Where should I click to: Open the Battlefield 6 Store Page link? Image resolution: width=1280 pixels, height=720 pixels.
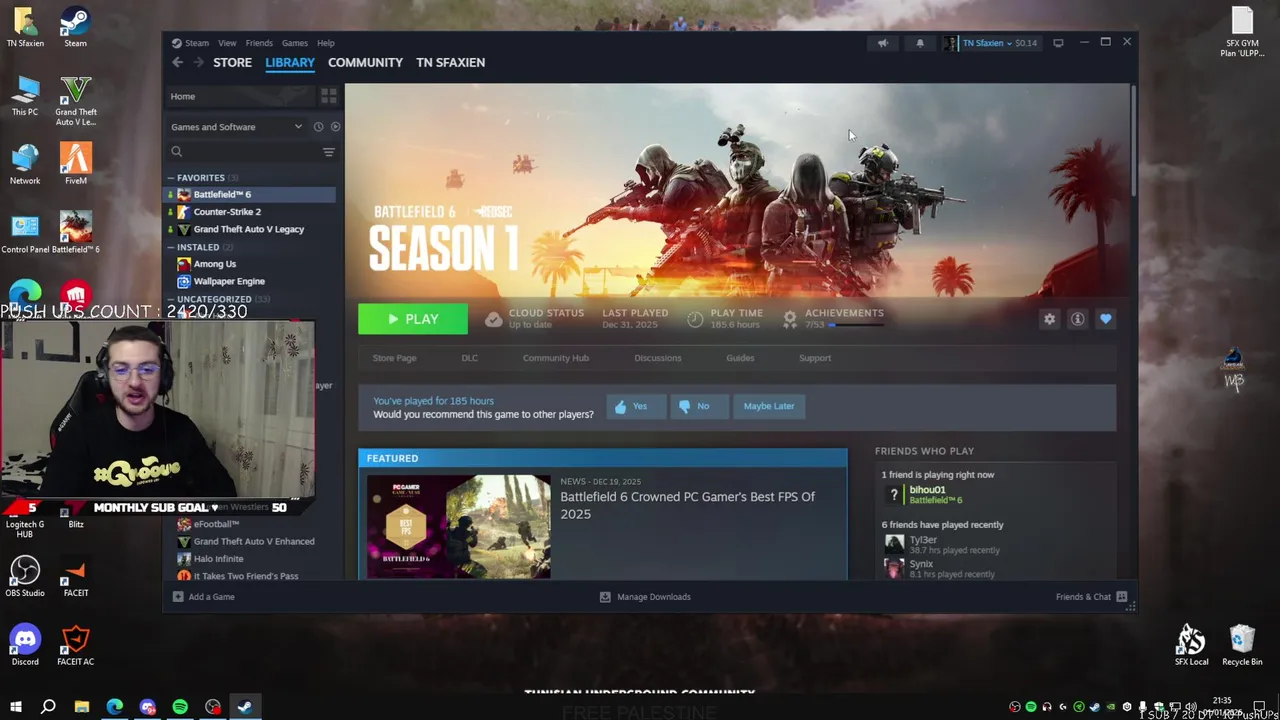[x=394, y=358]
